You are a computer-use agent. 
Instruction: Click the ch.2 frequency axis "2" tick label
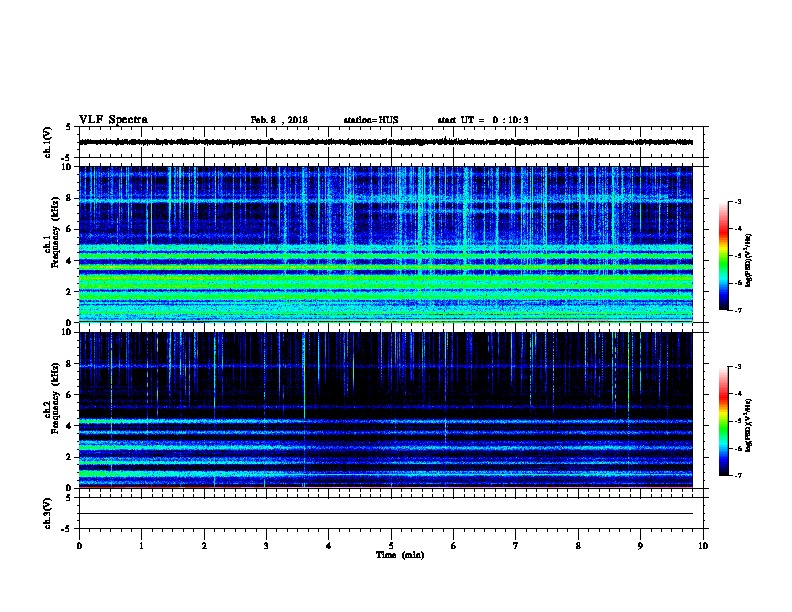point(69,457)
